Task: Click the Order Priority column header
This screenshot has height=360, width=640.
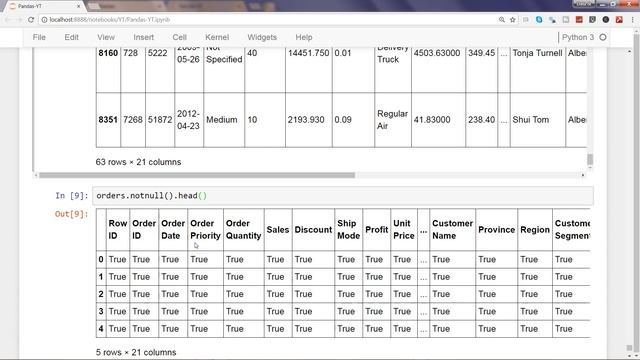Action: tap(205, 229)
